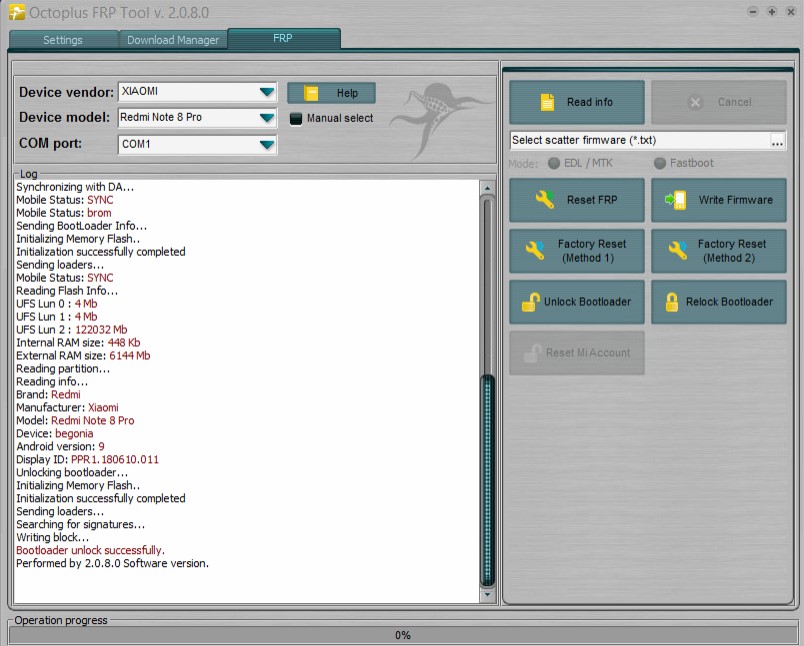The image size is (804, 646).
Task: Click log line 'External RAM size: 6144 Mb'
Action: [x=83, y=355]
